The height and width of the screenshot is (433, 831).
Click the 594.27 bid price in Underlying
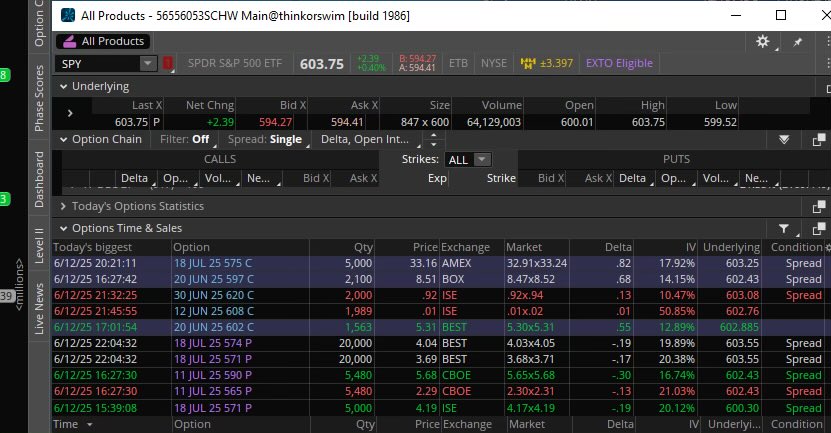(x=276, y=122)
